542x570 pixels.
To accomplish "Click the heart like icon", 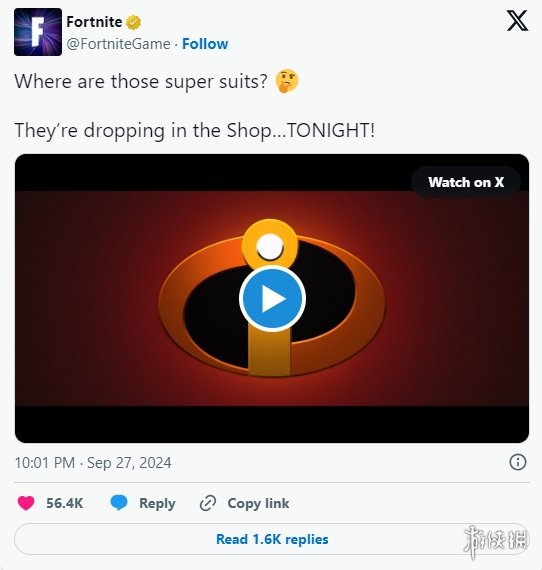I will [26, 503].
